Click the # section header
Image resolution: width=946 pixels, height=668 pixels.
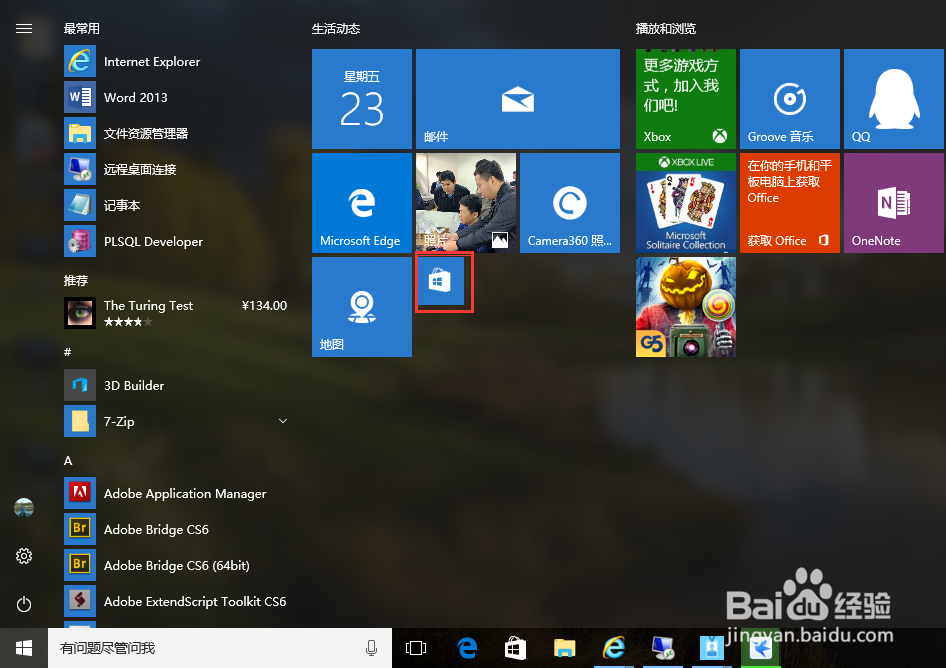(x=68, y=352)
